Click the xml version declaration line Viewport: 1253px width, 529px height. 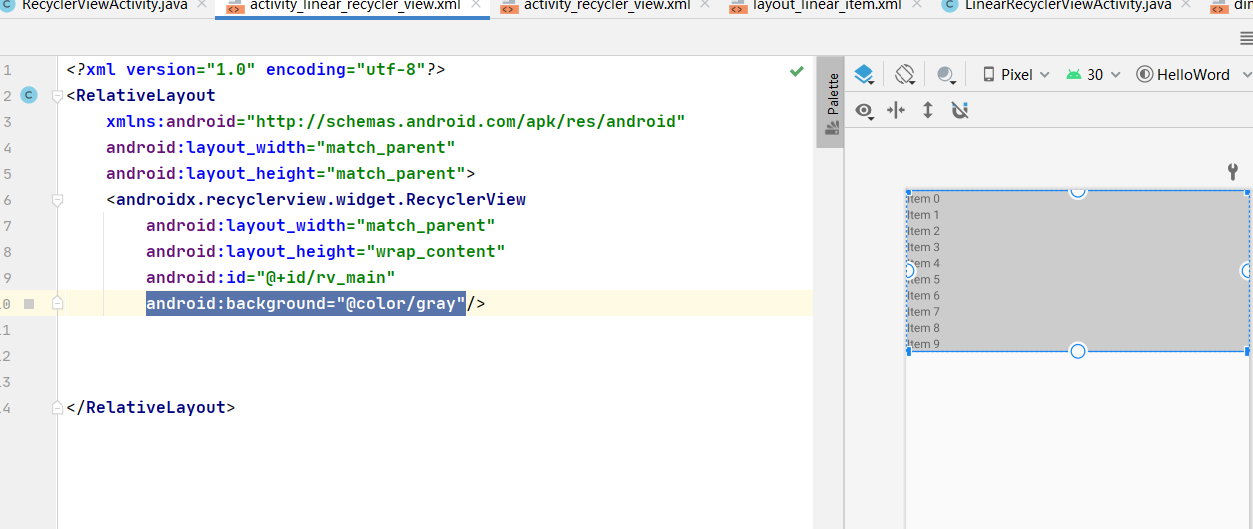(255, 70)
